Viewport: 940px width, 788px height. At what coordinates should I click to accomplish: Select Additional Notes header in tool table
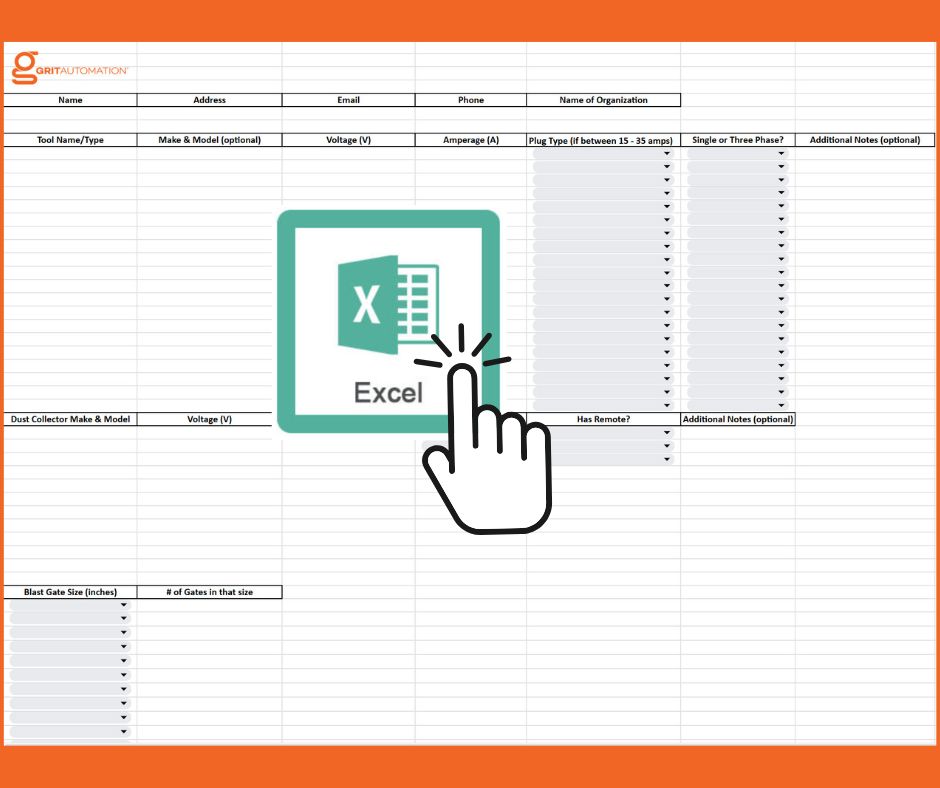tap(865, 140)
